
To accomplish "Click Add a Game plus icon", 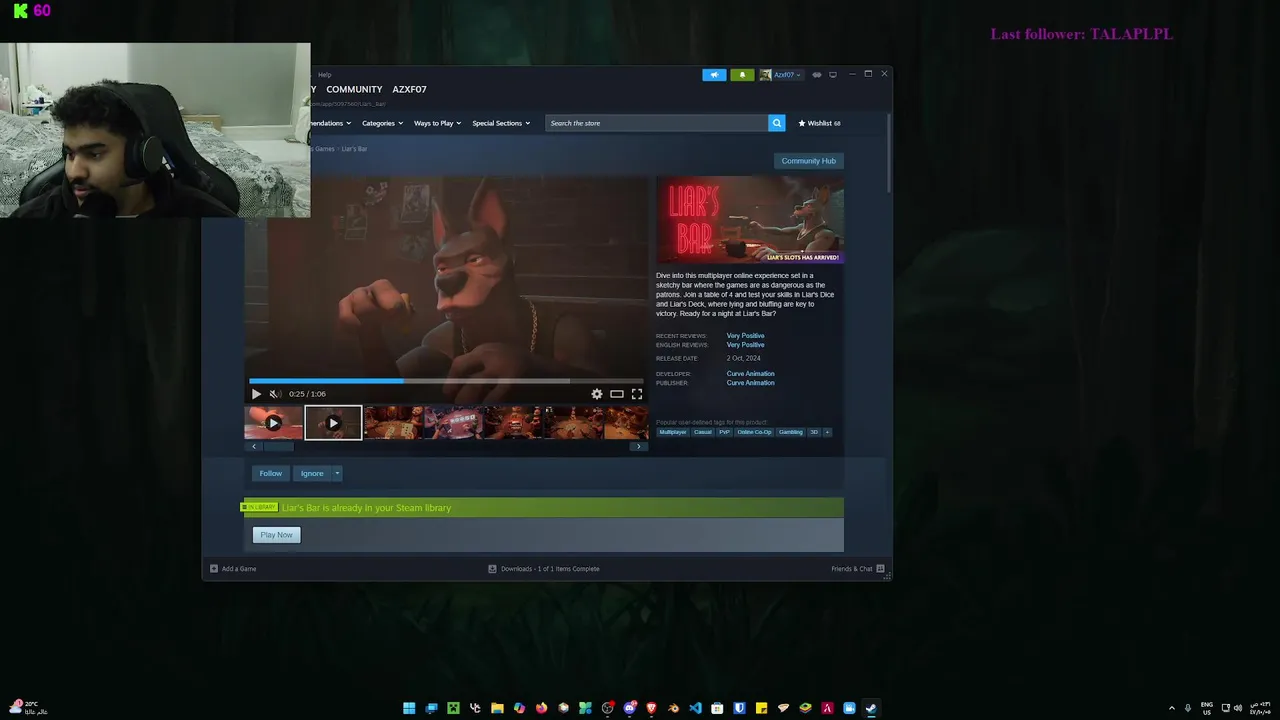I will (x=214, y=569).
